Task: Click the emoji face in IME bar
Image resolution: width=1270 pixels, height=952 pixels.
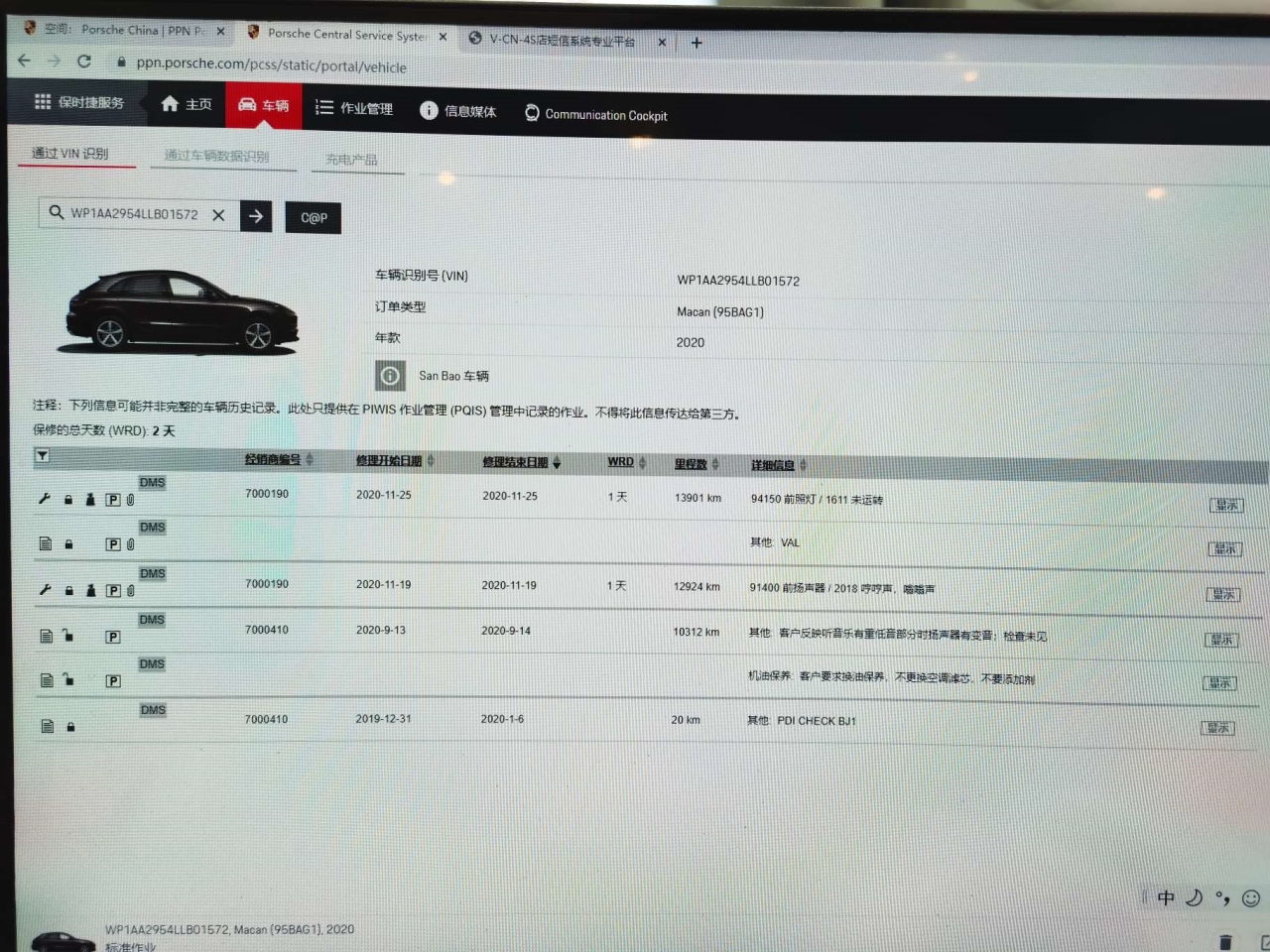Action: coord(1251,898)
